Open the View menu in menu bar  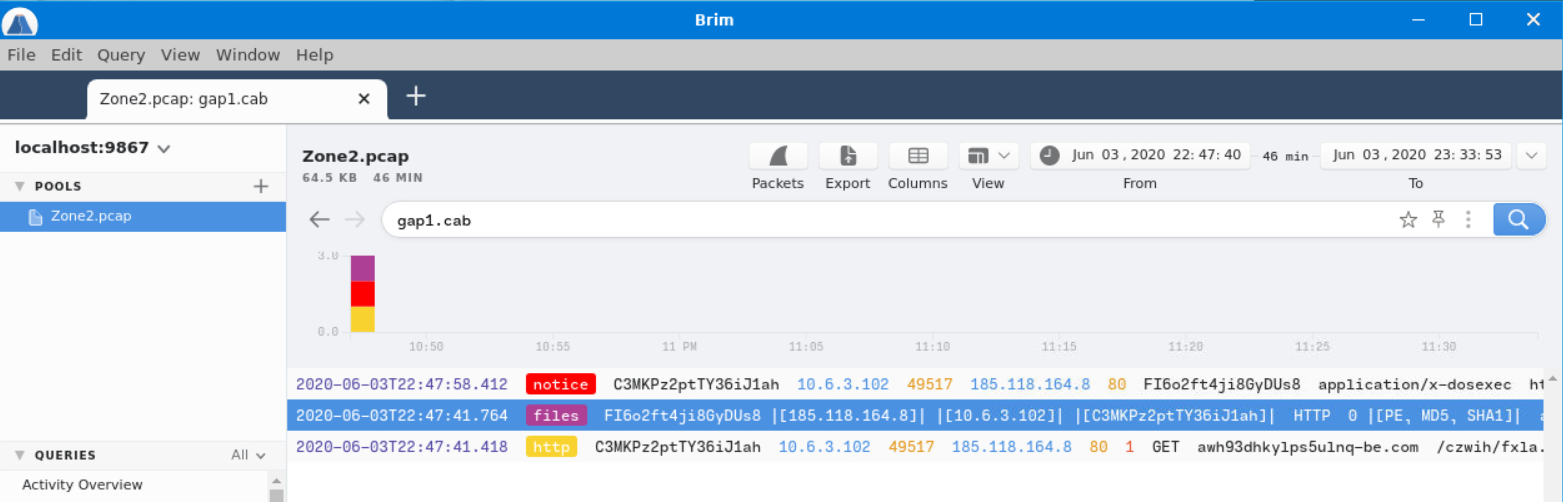[180, 55]
